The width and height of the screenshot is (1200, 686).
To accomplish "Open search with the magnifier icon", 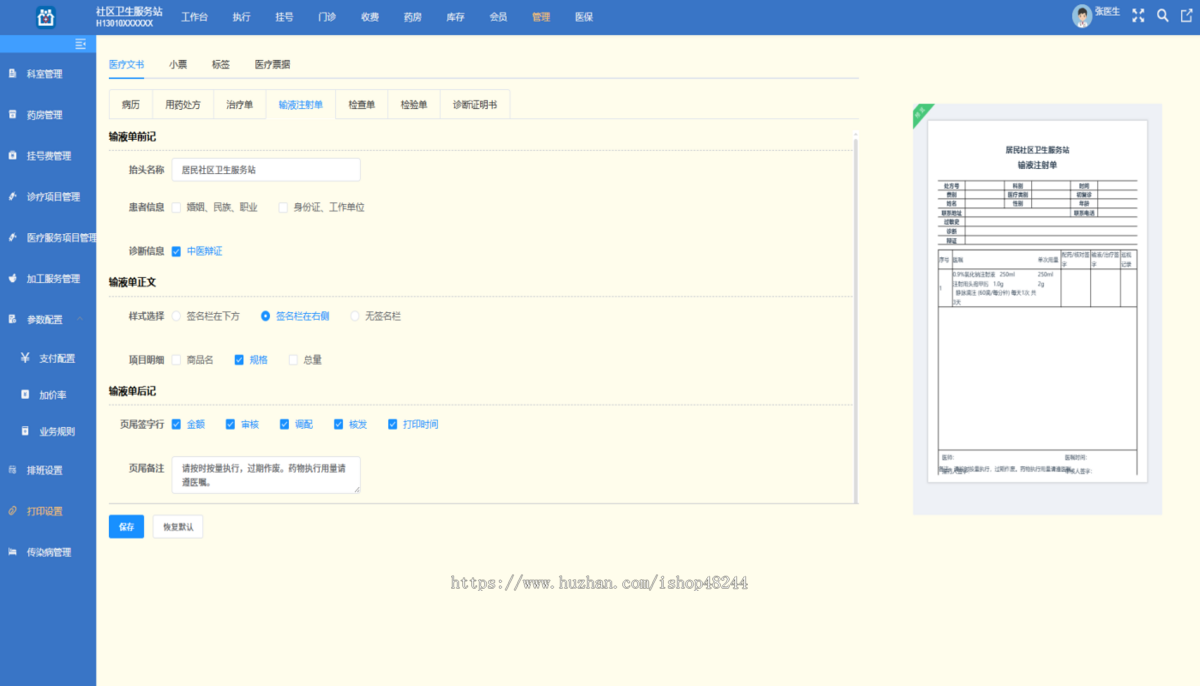I will pyautogui.click(x=1162, y=16).
